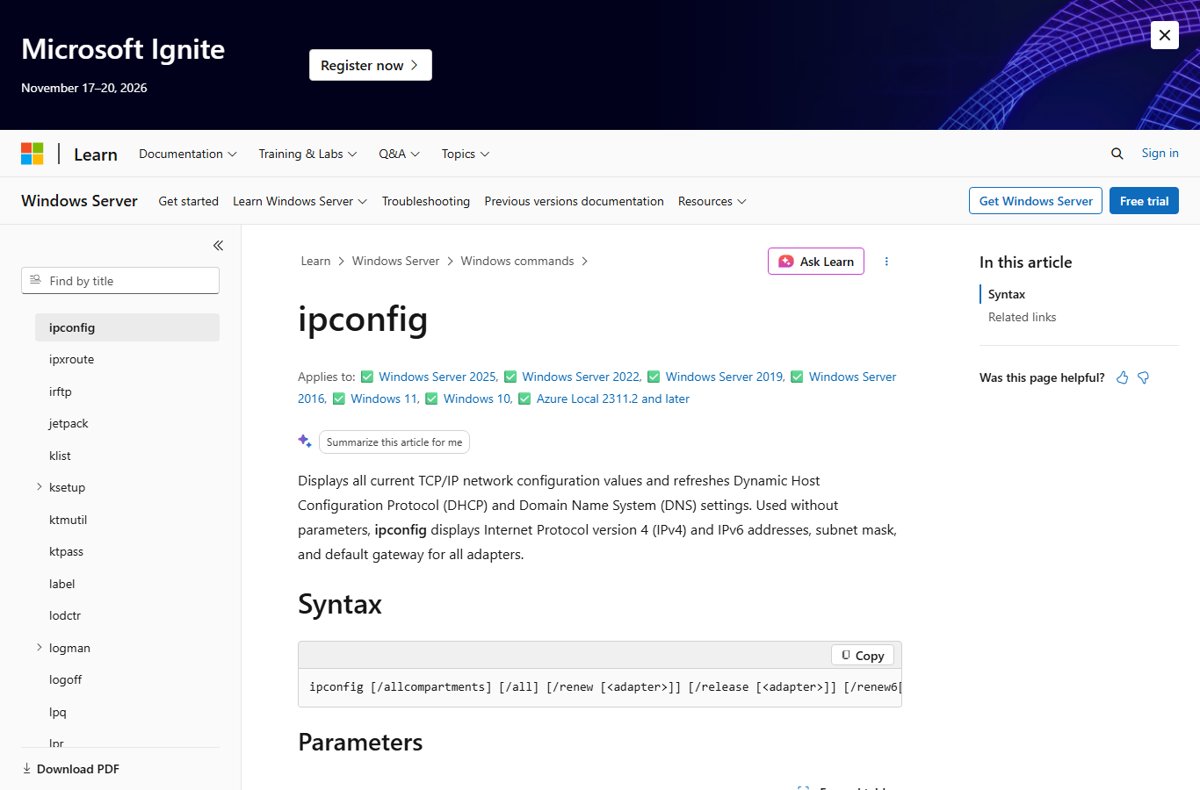Viewport: 1200px width, 790px height.
Task: Click the Find by title filter field
Action: [x=120, y=281]
